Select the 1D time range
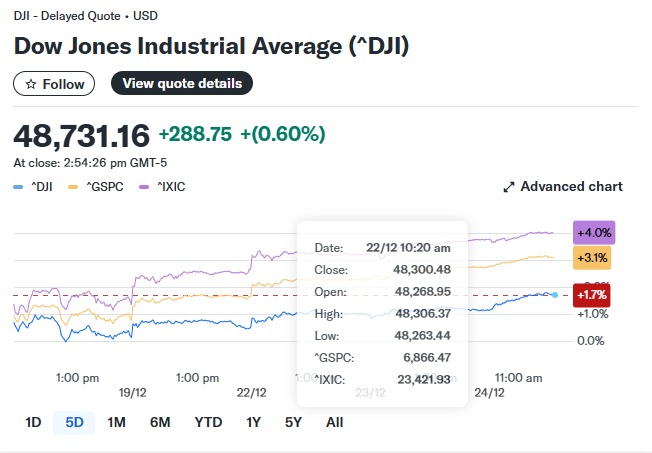 click(x=33, y=422)
